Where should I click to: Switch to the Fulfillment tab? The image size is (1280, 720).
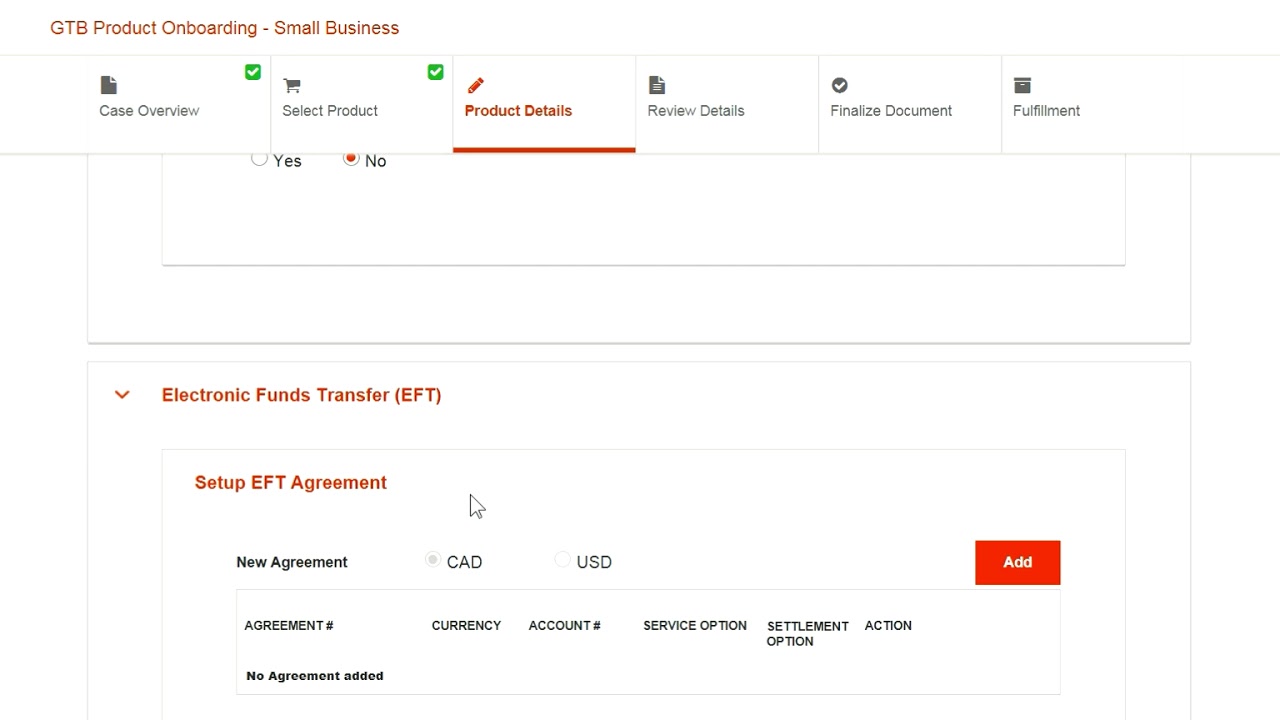coord(1046,110)
